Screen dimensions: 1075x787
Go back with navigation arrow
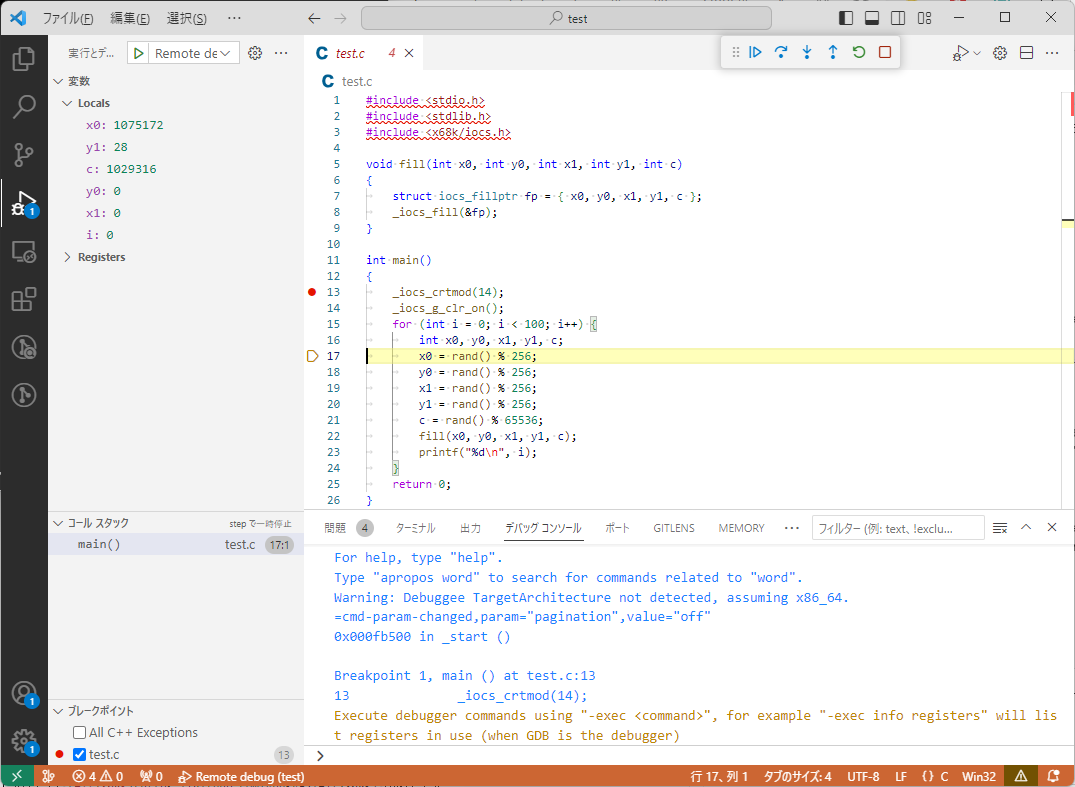point(315,19)
